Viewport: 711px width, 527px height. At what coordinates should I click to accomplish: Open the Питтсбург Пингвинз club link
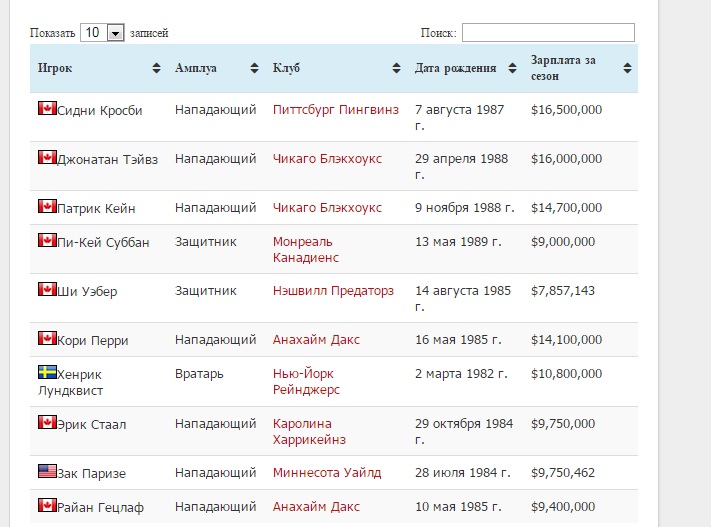336,110
